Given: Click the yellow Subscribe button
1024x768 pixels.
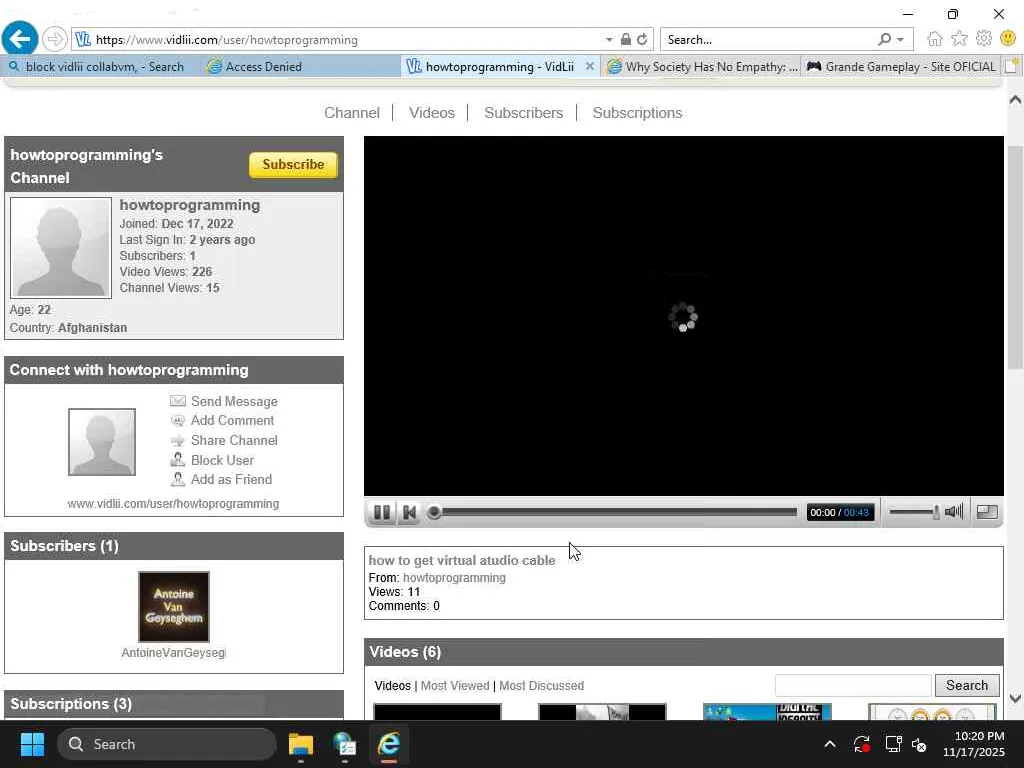Looking at the screenshot, I should 293,165.
